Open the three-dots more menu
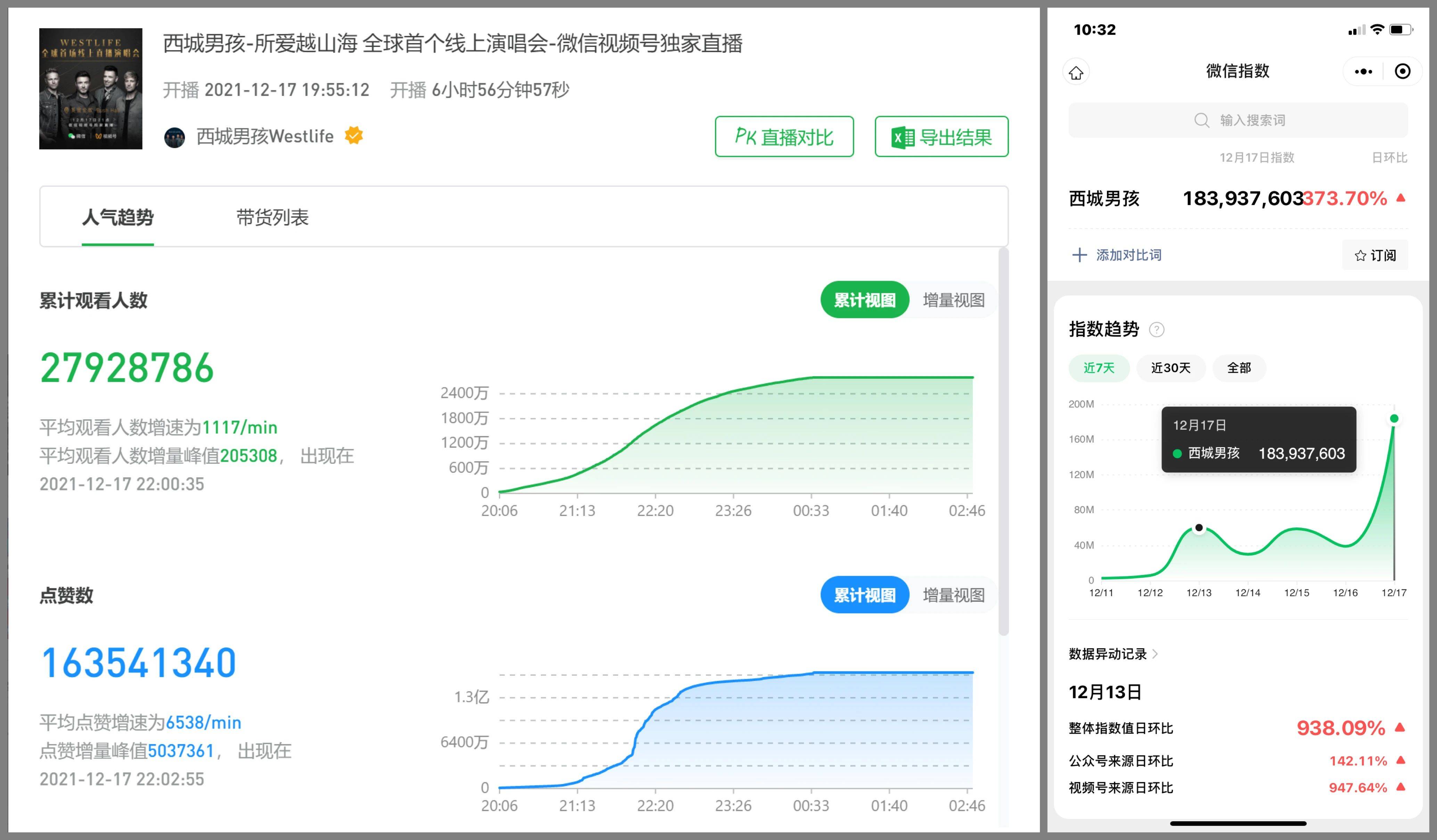This screenshot has height=840, width=1437. 1363,71
